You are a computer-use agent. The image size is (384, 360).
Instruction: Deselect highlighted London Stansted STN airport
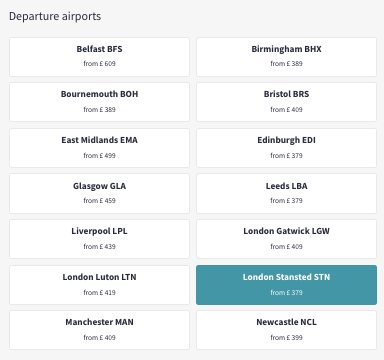tap(286, 285)
